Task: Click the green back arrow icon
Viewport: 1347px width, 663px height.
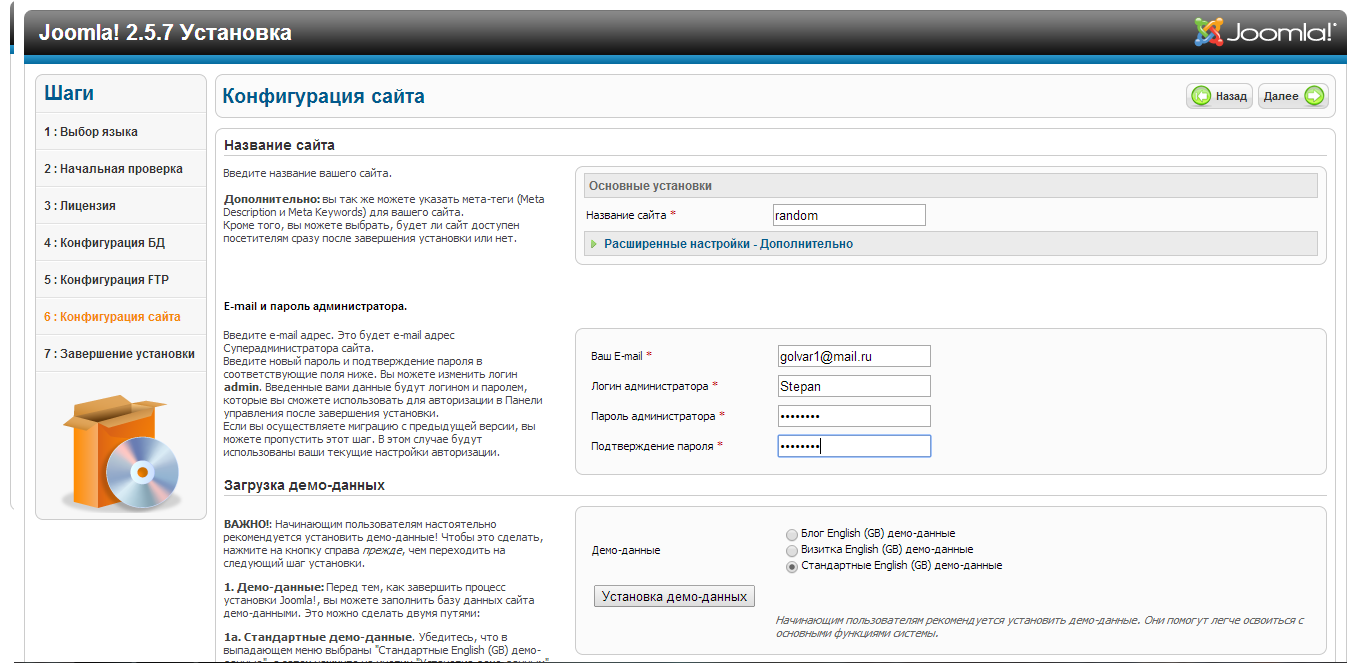Action: click(1201, 96)
